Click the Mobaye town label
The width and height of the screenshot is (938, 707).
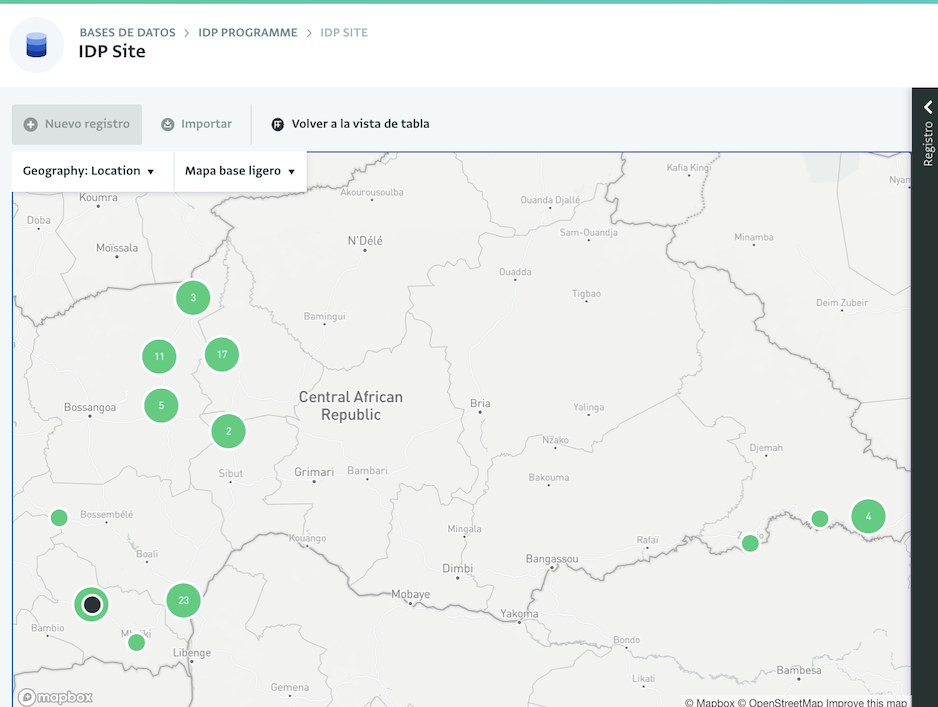pos(410,594)
